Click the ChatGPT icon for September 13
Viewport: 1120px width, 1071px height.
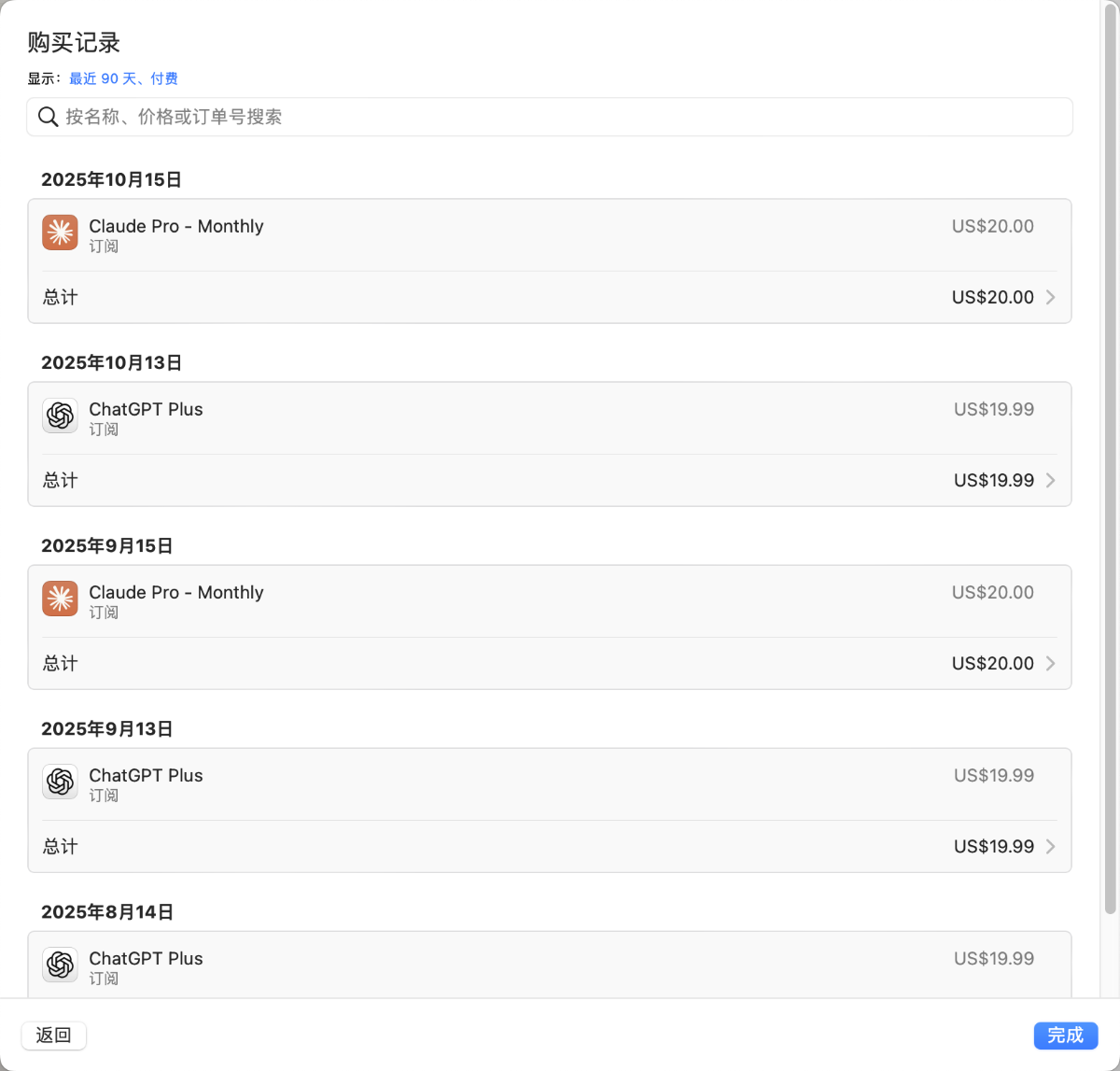point(61,782)
